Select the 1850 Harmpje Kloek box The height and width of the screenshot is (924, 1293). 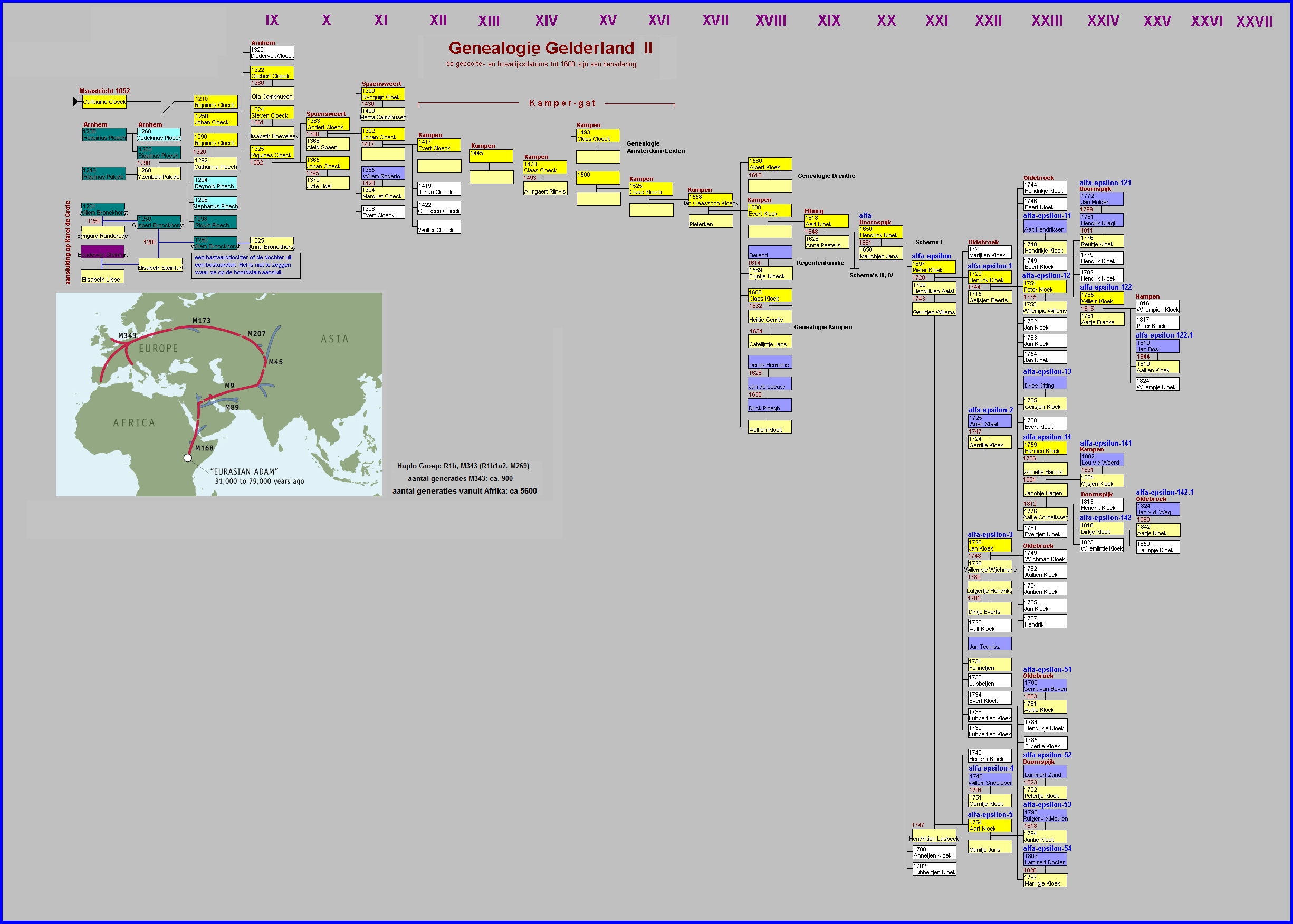point(1157,547)
